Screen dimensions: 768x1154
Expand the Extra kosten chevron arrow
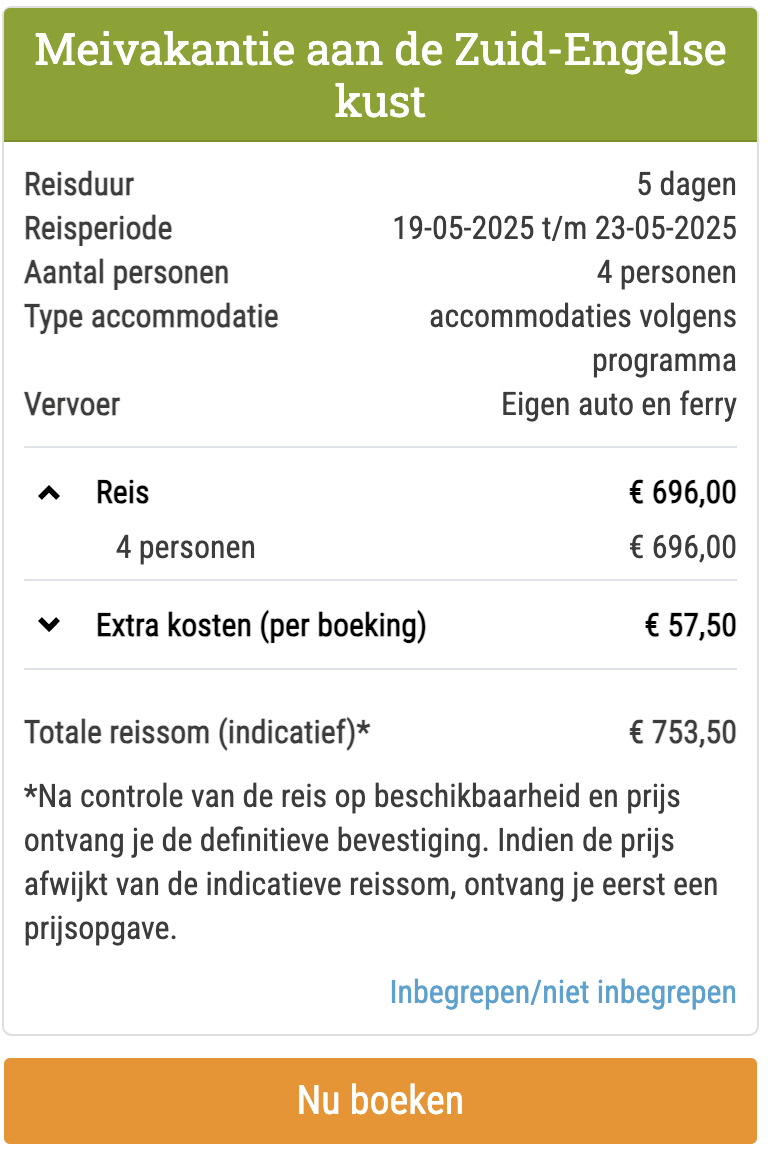(x=49, y=626)
